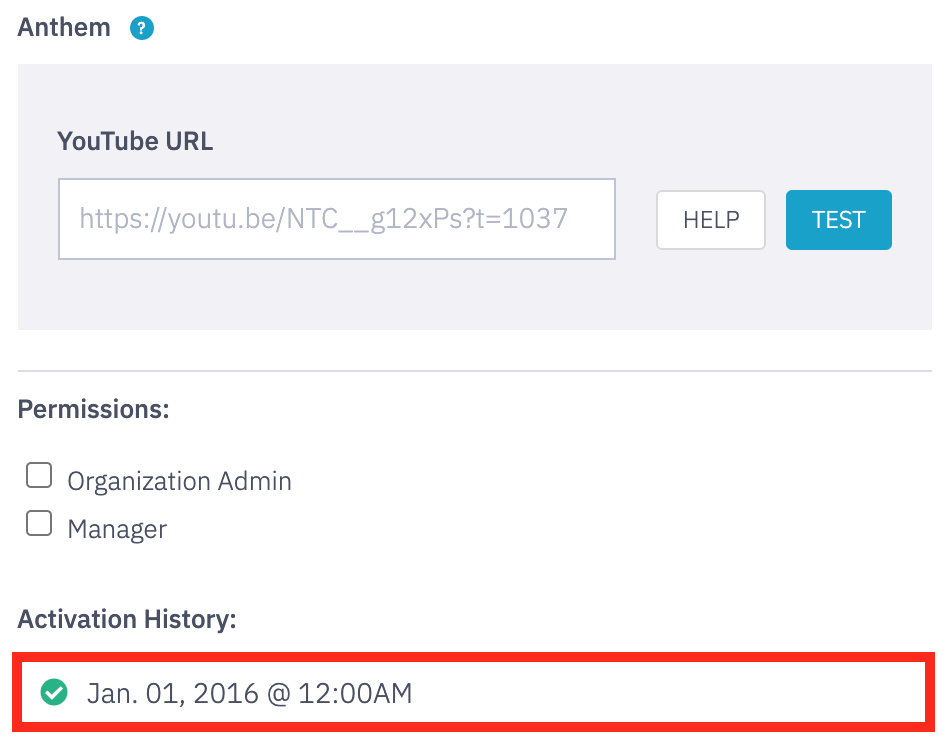
Task: Click empty space in the highlighted activation row
Action: 668,692
